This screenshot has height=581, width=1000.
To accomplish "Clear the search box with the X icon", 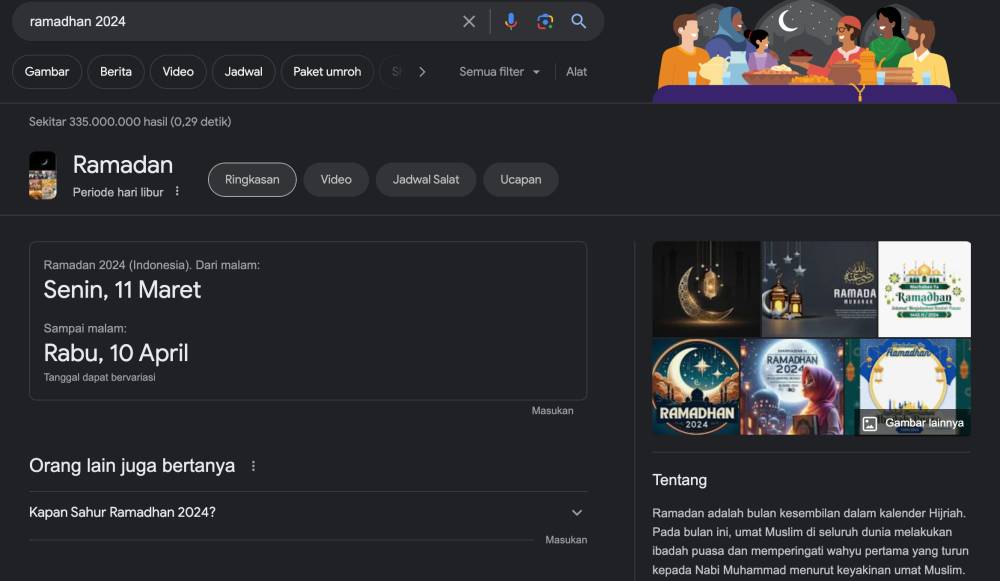I will (469, 22).
